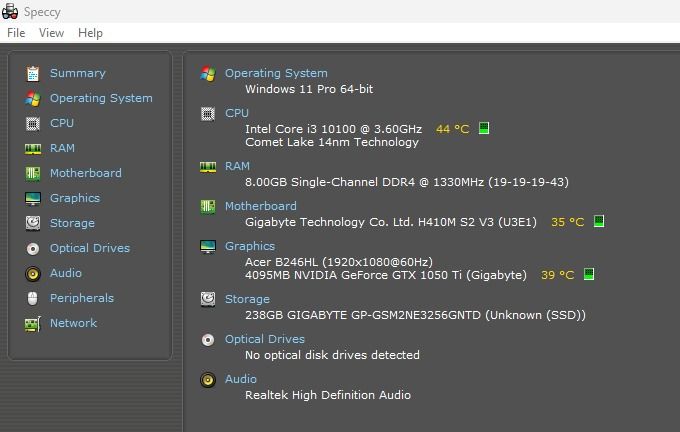
Task: Click the Optical Drives disc icon in summary pane
Action: 208,340
